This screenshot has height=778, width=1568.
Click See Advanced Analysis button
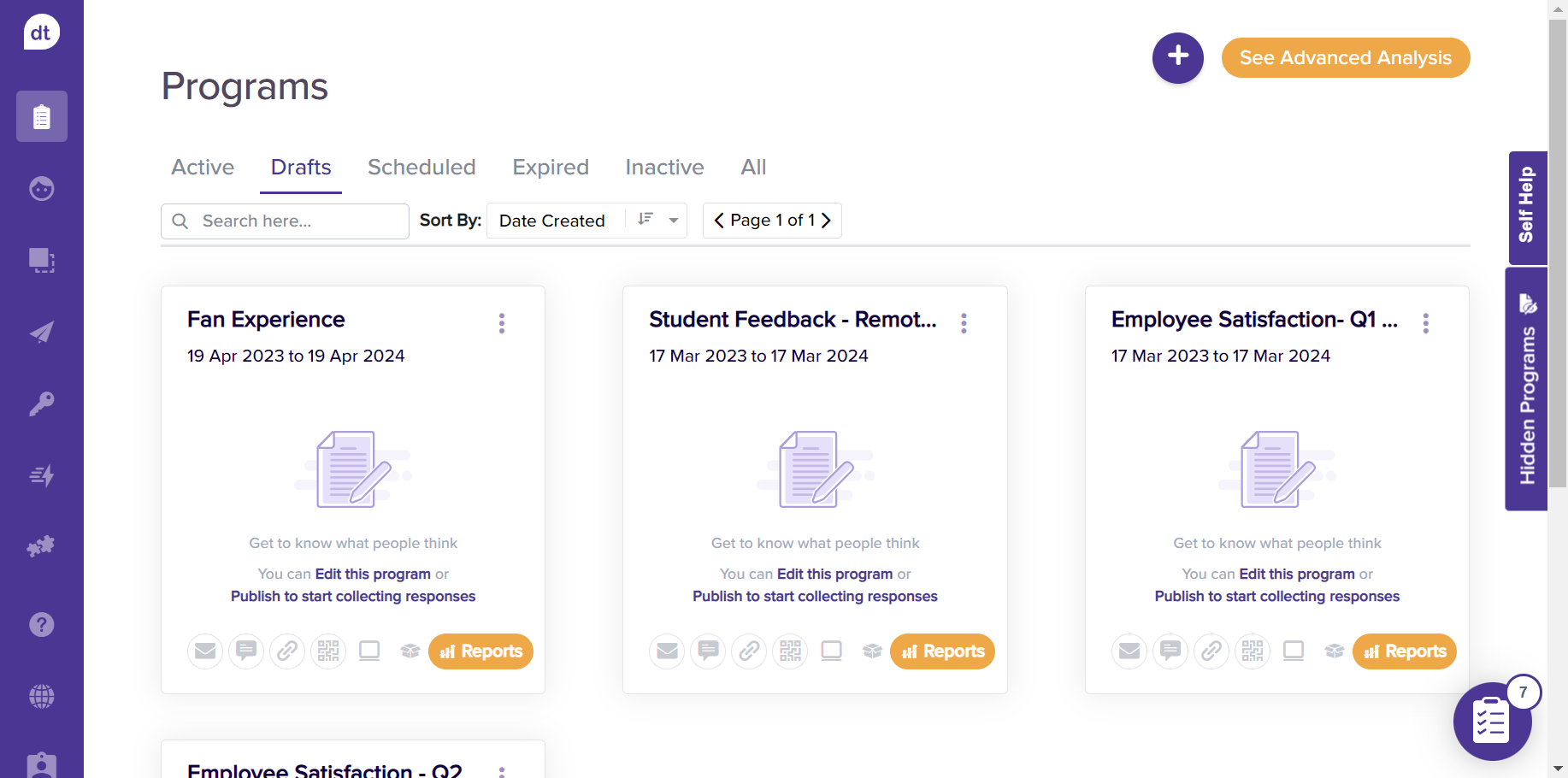(x=1345, y=57)
